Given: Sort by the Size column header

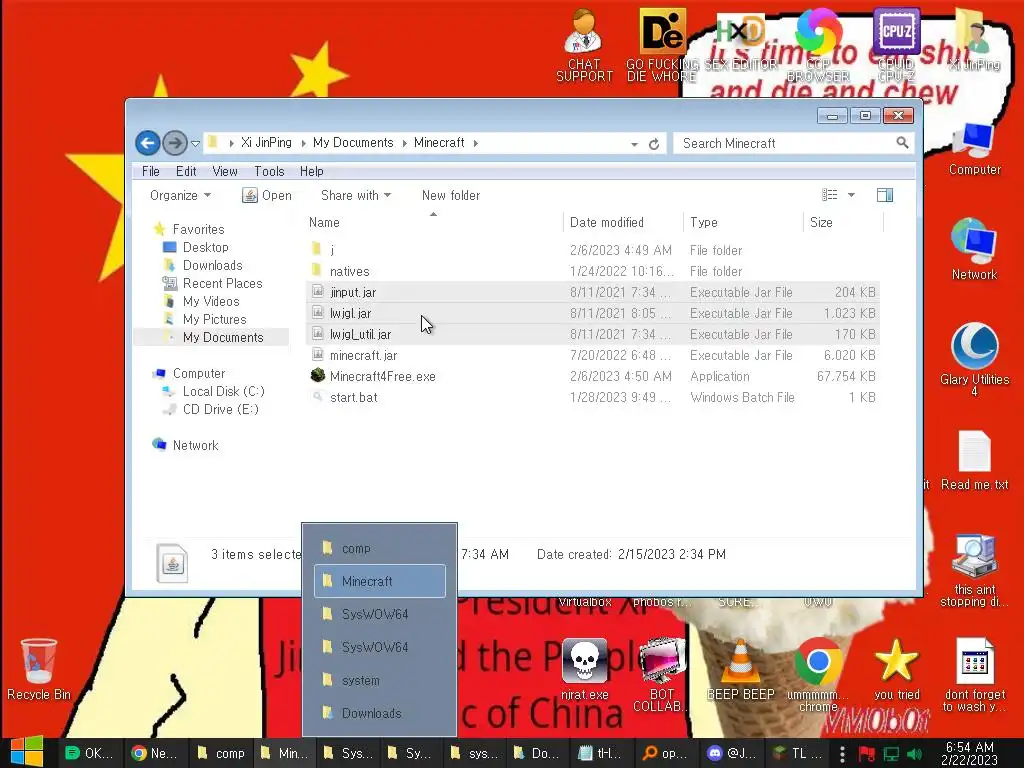Looking at the screenshot, I should point(843,222).
